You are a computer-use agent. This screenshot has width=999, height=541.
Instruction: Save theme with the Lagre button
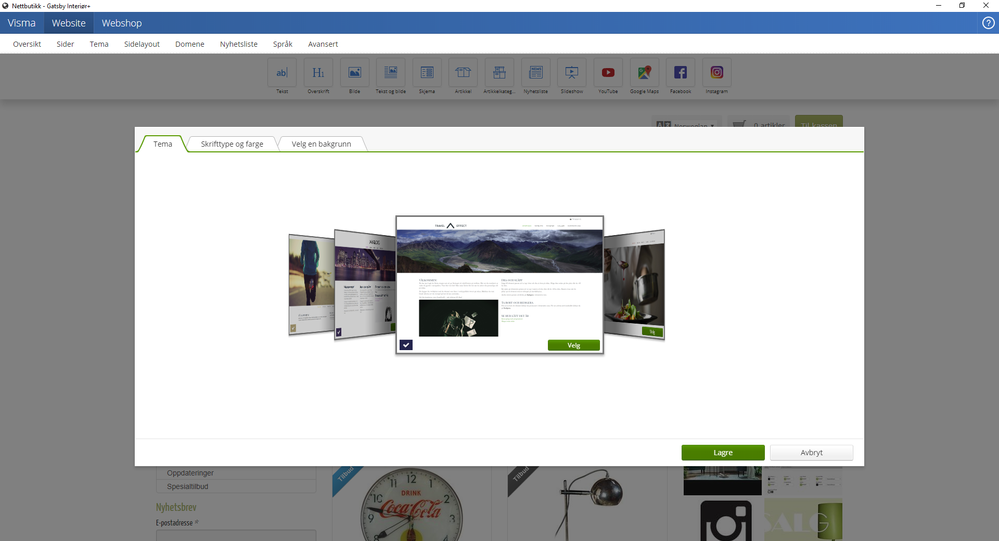[722, 452]
